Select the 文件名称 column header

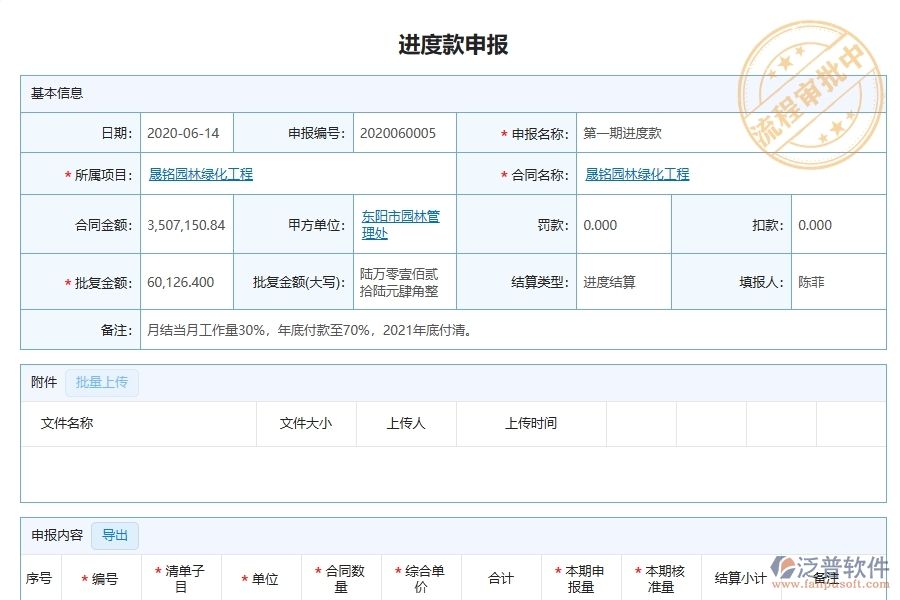pyautogui.click(x=65, y=424)
